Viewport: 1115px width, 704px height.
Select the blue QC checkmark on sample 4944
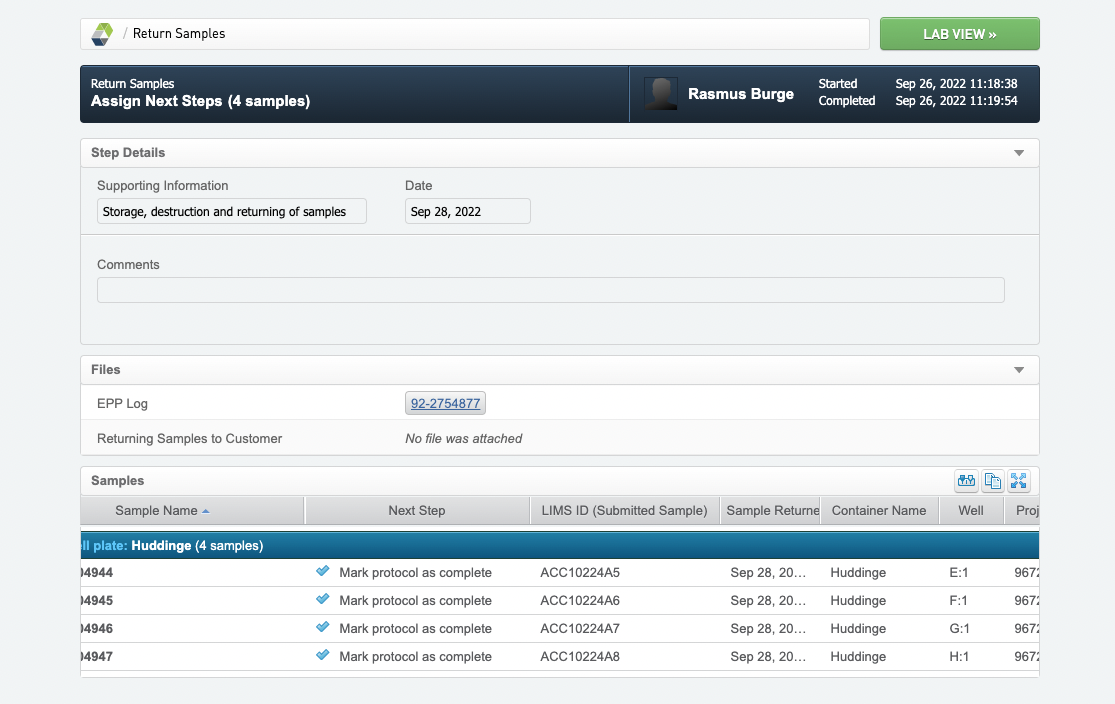(x=322, y=572)
